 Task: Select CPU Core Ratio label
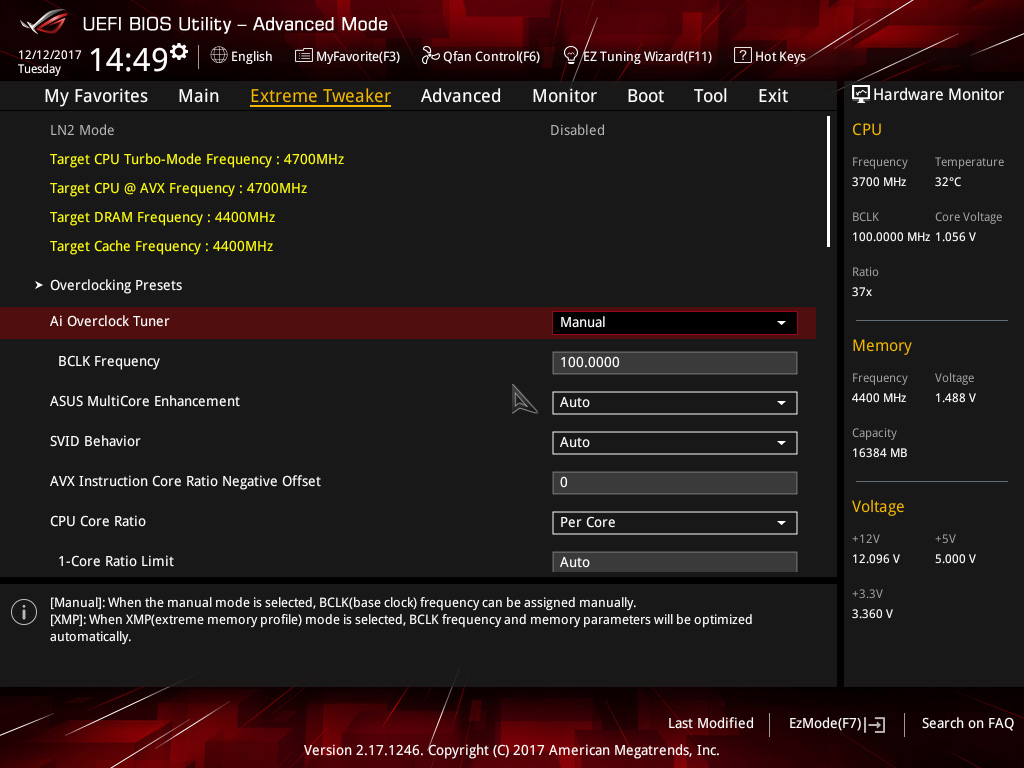click(98, 521)
